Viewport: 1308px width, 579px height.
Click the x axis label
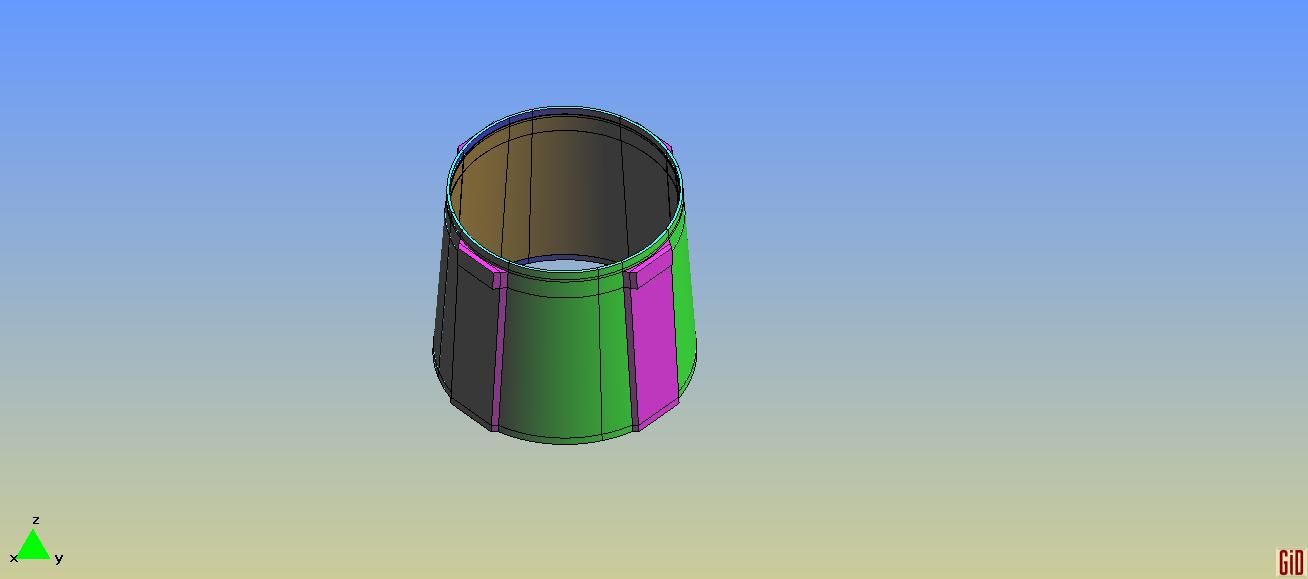tap(14, 558)
